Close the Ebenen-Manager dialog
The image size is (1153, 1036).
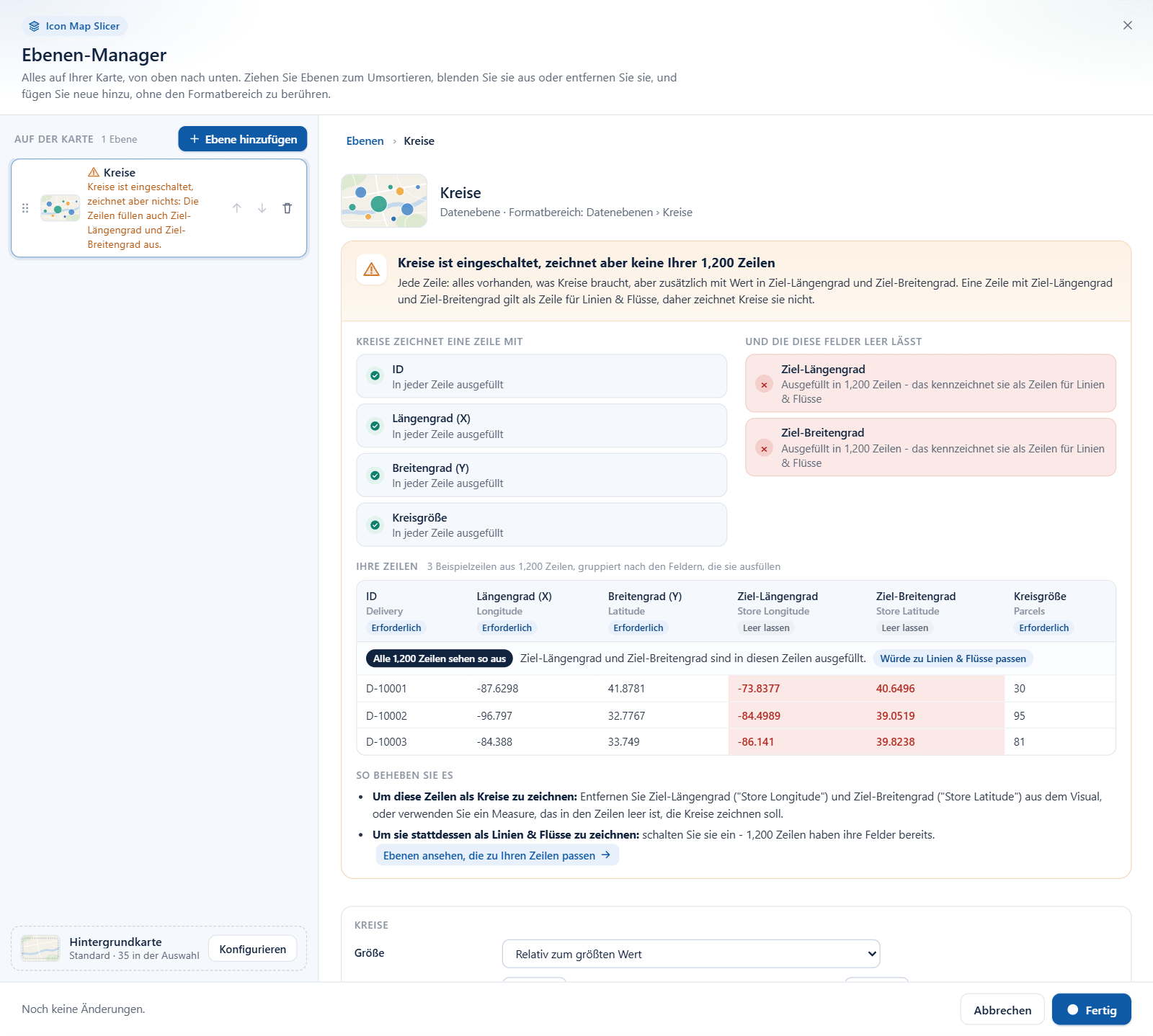(x=1128, y=25)
